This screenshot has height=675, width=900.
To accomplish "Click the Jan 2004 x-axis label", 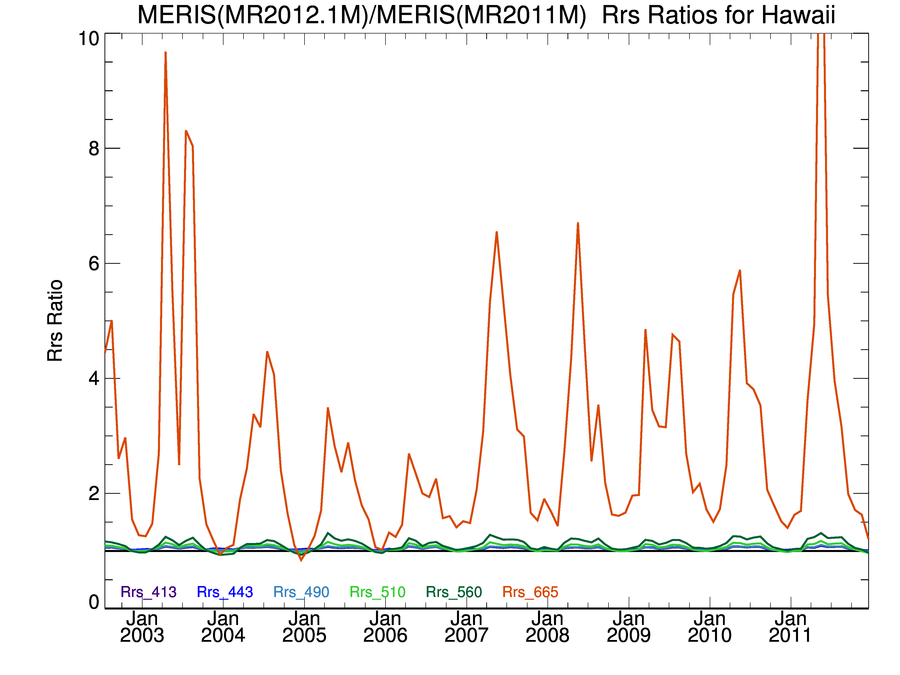I will coord(223,627).
